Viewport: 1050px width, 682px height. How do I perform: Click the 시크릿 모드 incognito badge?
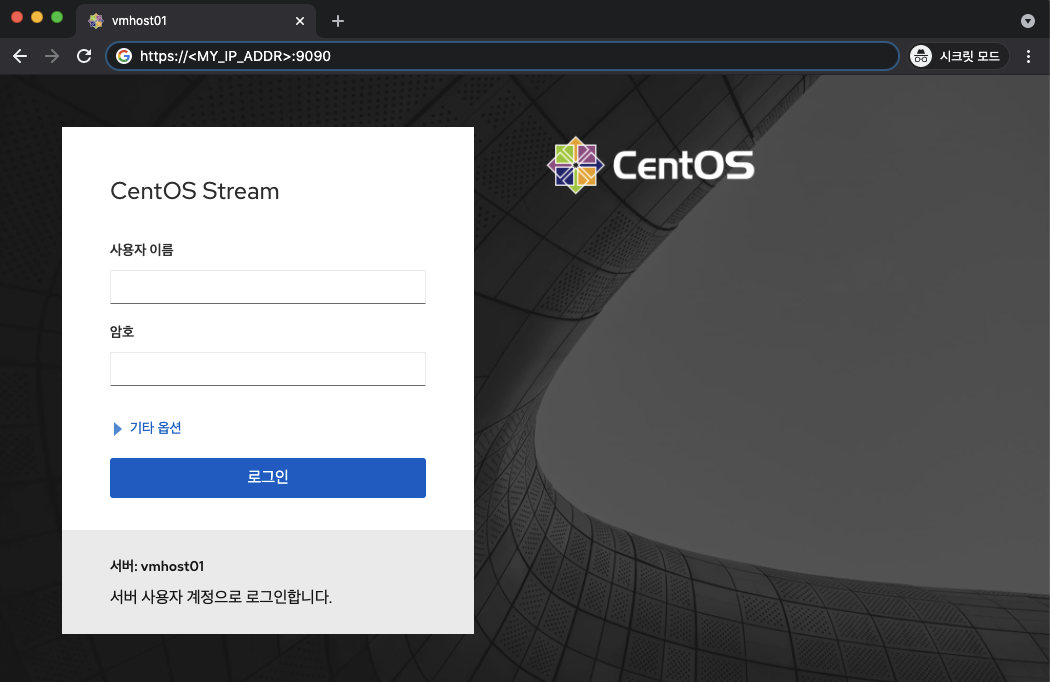click(958, 56)
